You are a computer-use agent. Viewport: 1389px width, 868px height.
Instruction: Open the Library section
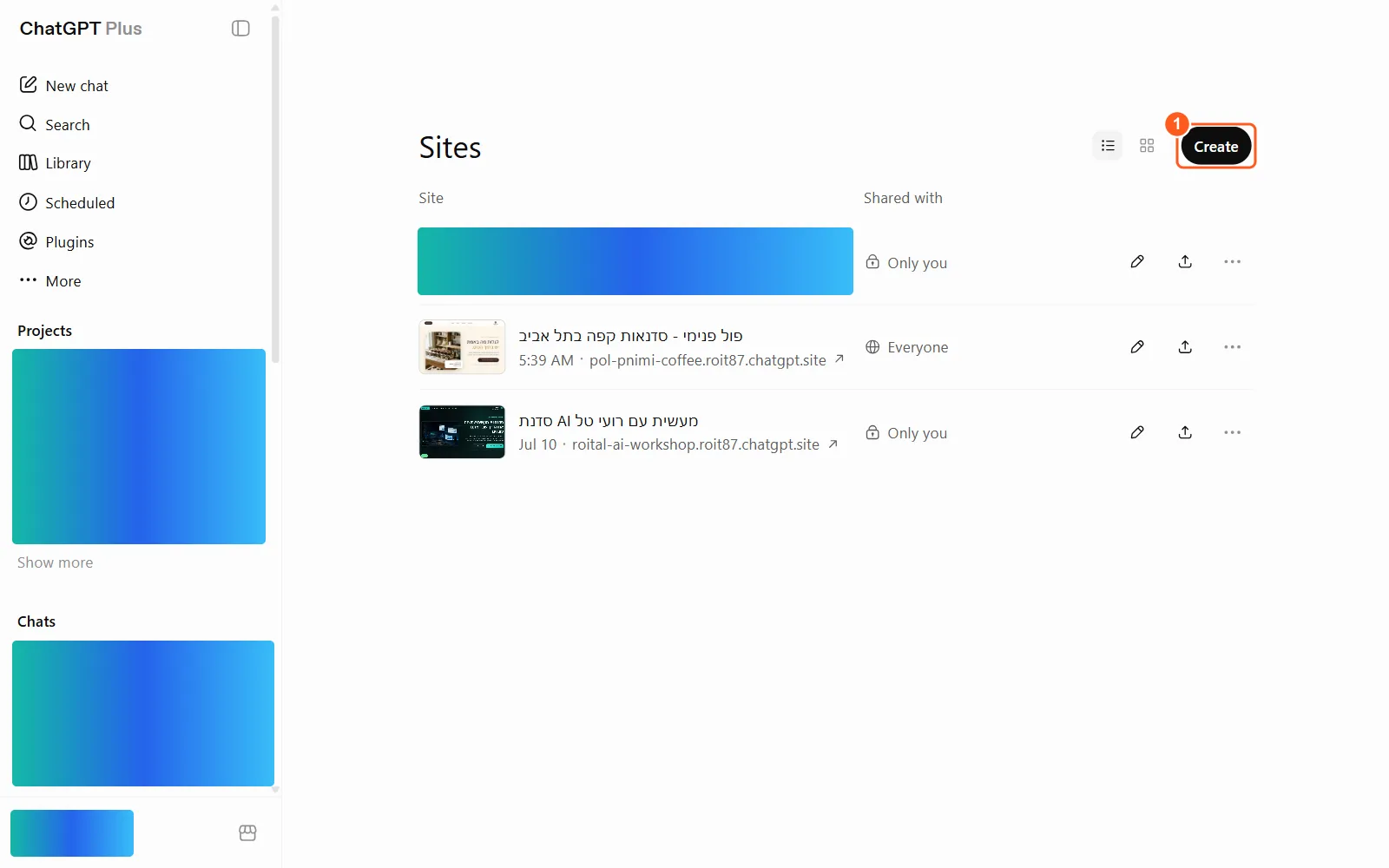point(55,163)
